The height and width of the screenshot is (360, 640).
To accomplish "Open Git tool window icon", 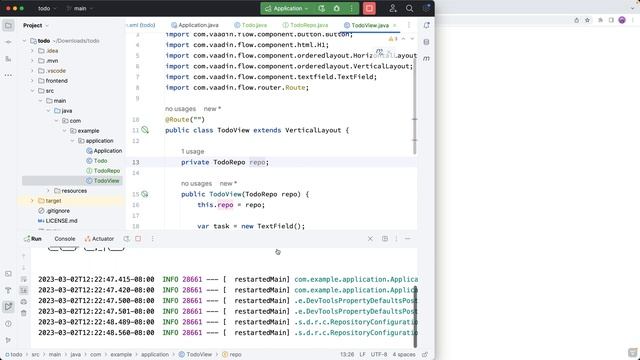I will [8, 340].
